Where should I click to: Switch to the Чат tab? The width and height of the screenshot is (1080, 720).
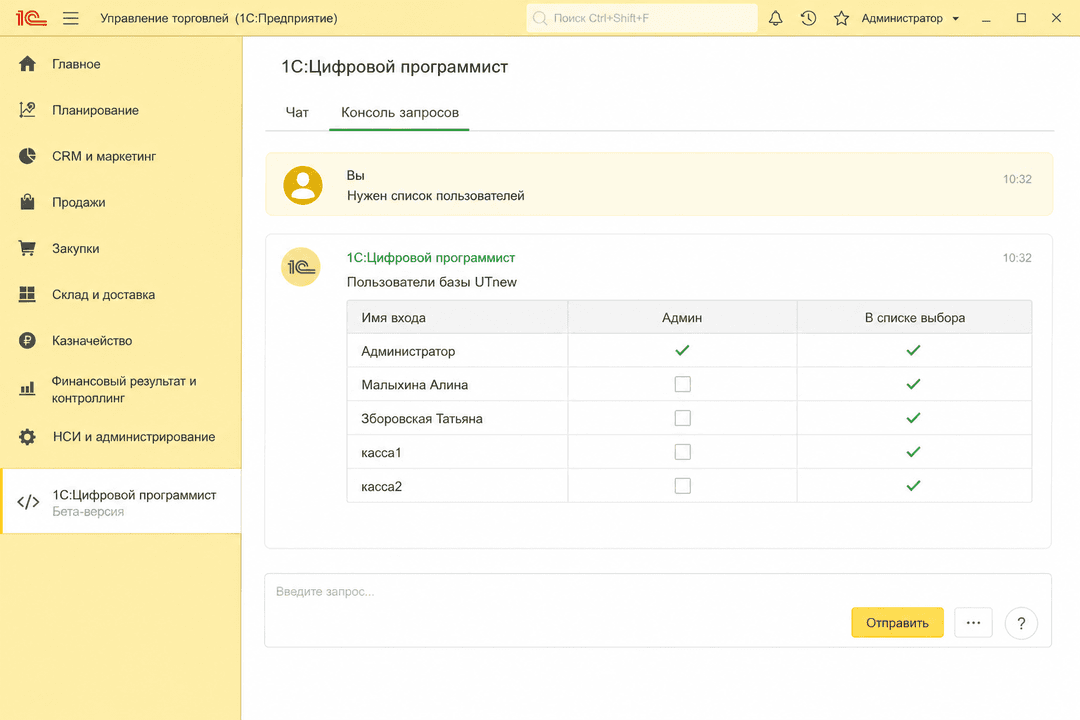(x=298, y=112)
